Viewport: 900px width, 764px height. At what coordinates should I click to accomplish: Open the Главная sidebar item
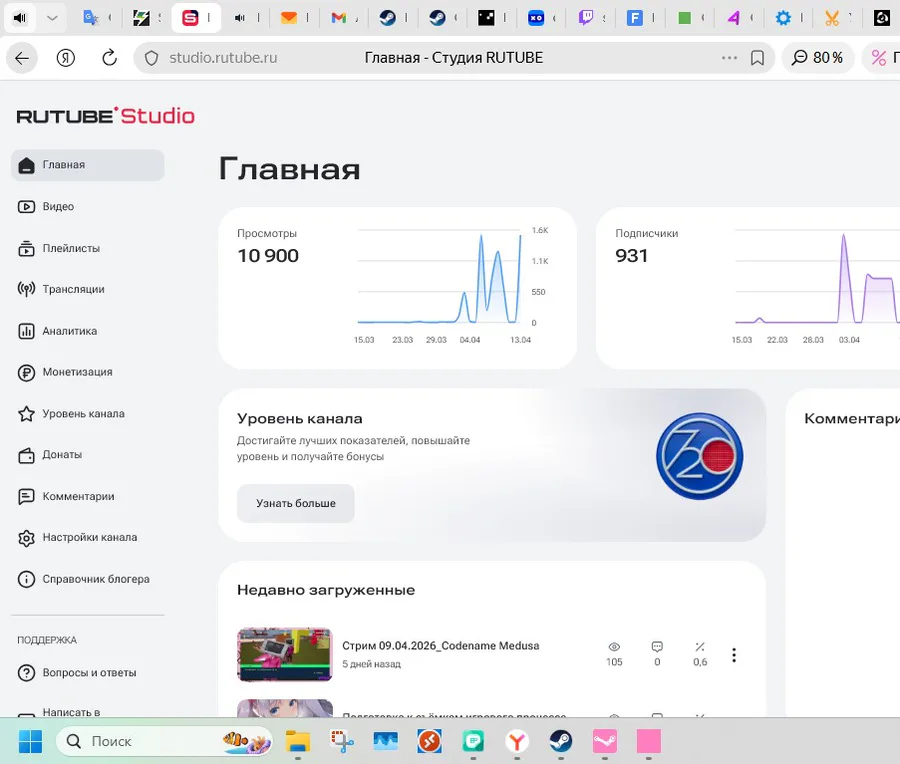point(87,165)
